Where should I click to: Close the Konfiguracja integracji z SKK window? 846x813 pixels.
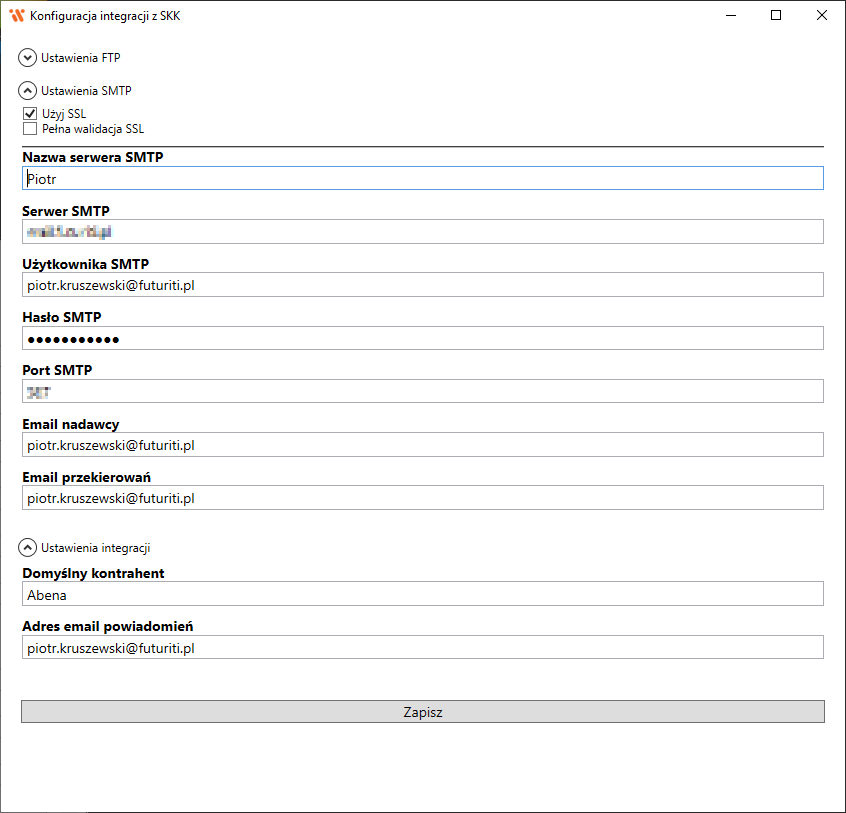tap(821, 16)
